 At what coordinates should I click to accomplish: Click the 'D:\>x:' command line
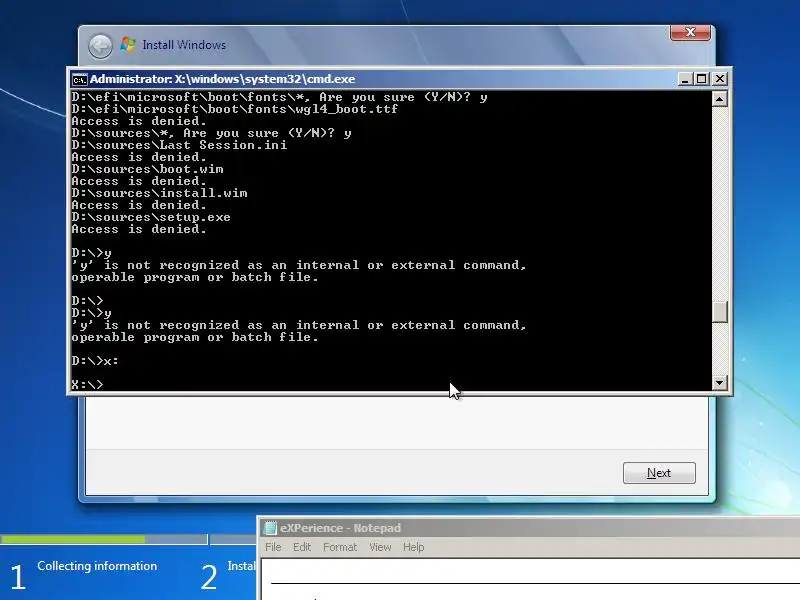click(95, 361)
